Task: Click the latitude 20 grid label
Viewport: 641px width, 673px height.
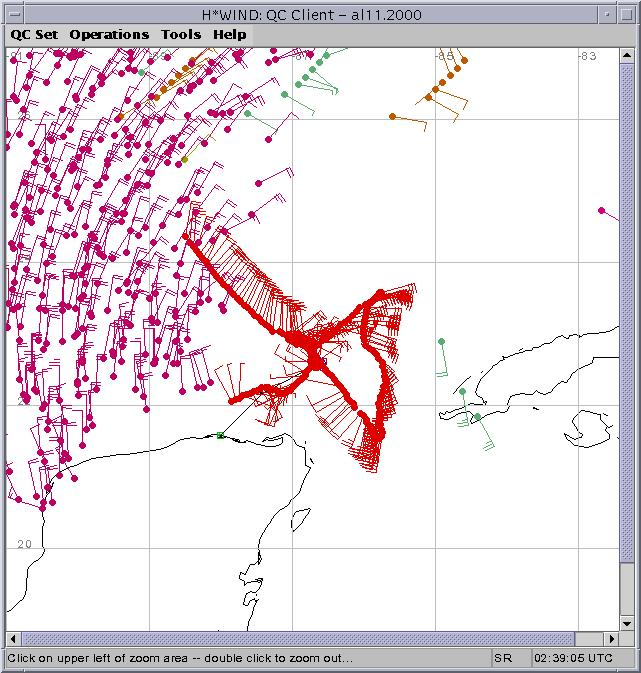Action: [x=24, y=543]
